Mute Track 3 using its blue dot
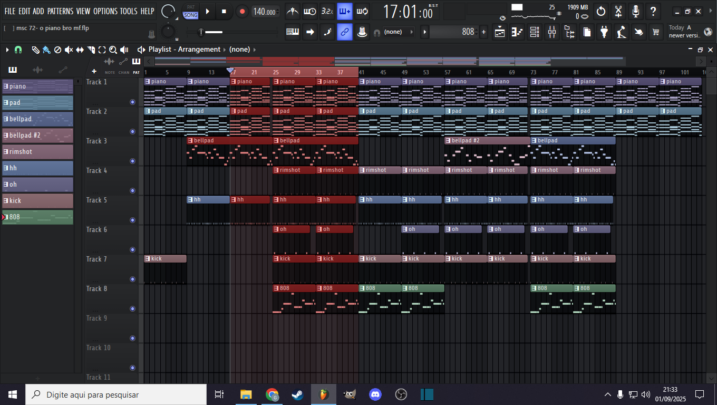 point(133,161)
